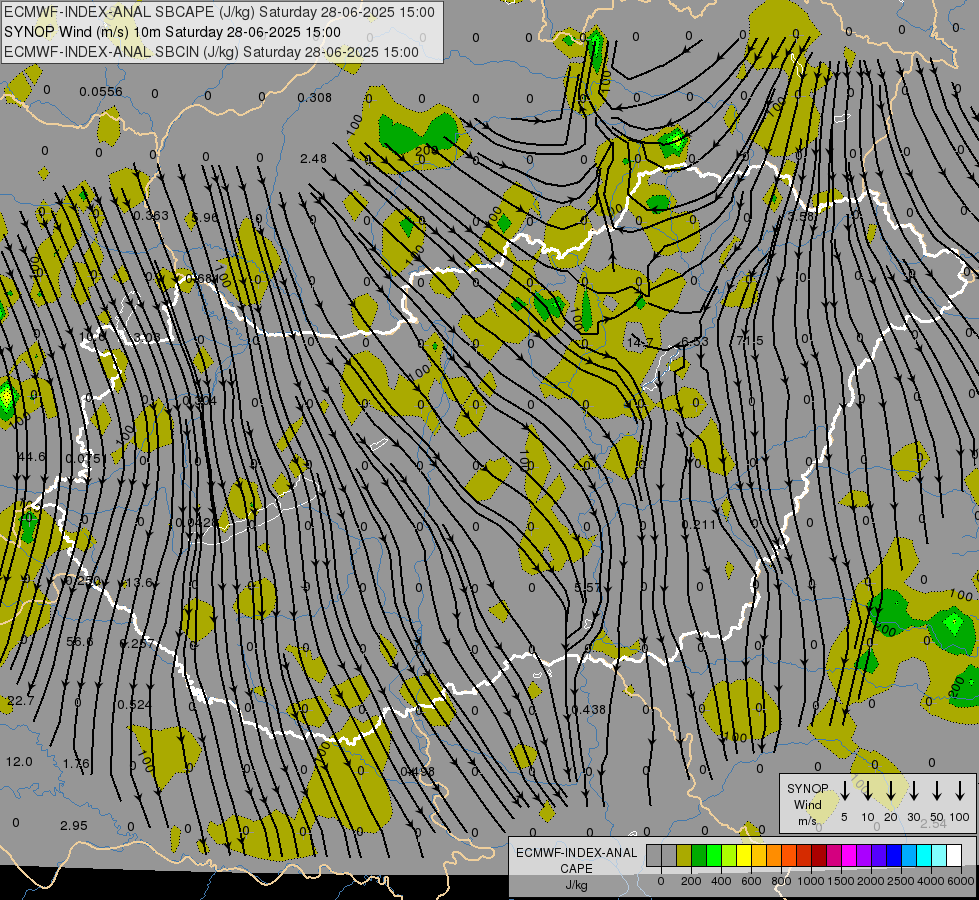This screenshot has width=979, height=900.
Task: Click the 0.498 value on the map
Action: [417, 771]
